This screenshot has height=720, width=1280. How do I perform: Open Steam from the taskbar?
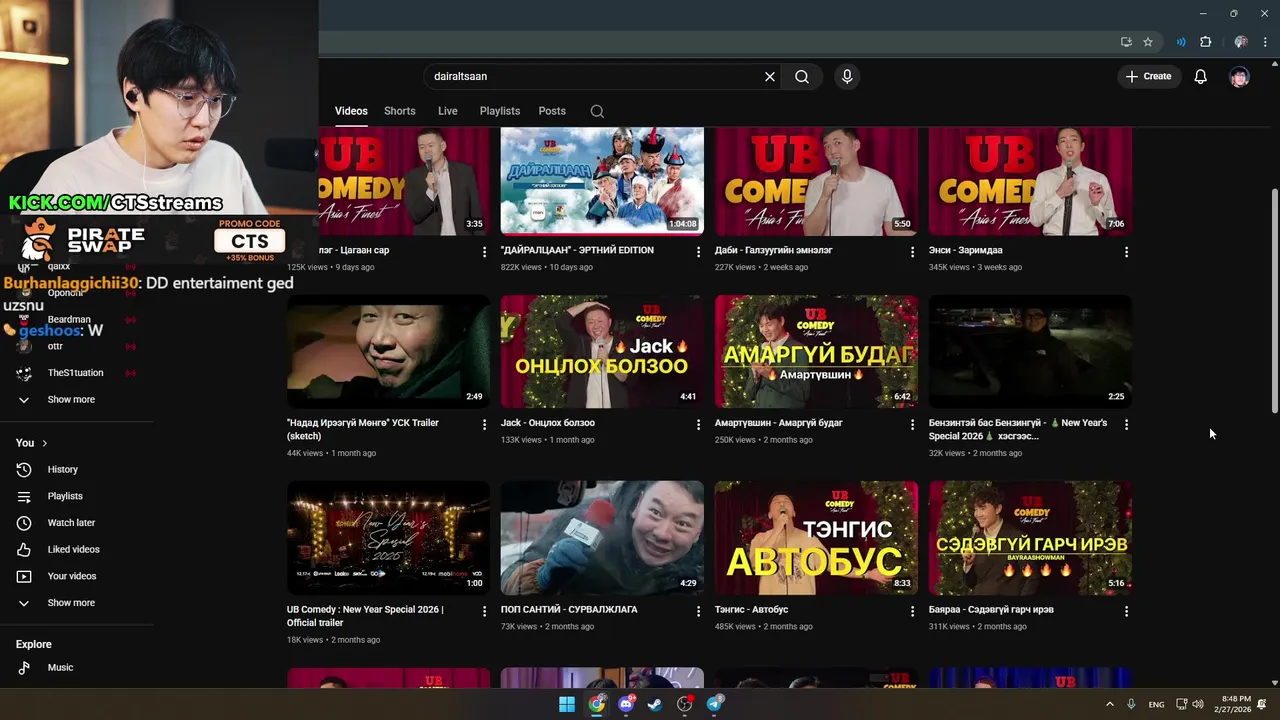[655, 704]
